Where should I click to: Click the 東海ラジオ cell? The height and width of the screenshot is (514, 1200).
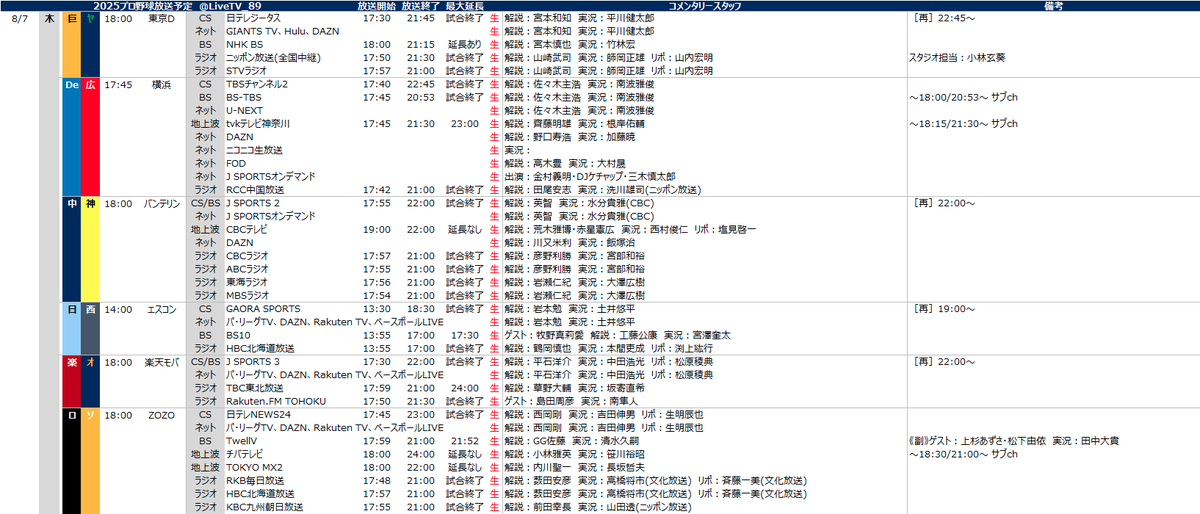[246, 282]
